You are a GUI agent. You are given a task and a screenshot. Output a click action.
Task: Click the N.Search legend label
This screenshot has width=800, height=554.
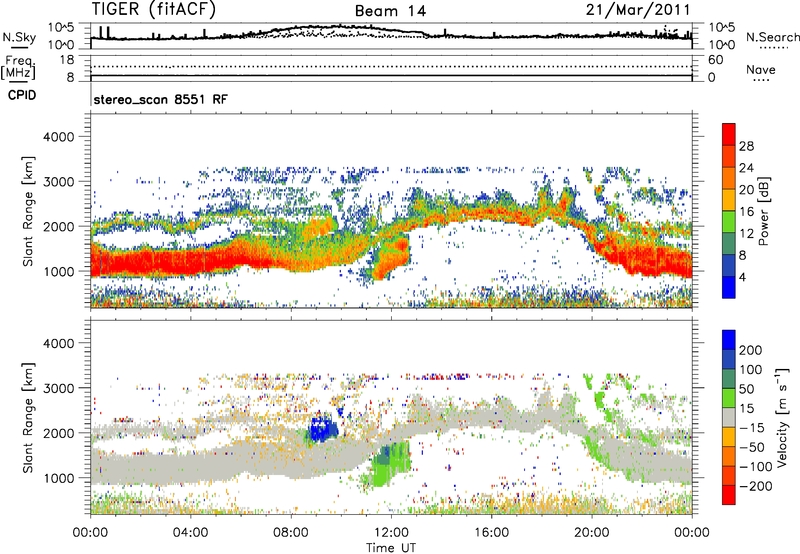(772, 37)
